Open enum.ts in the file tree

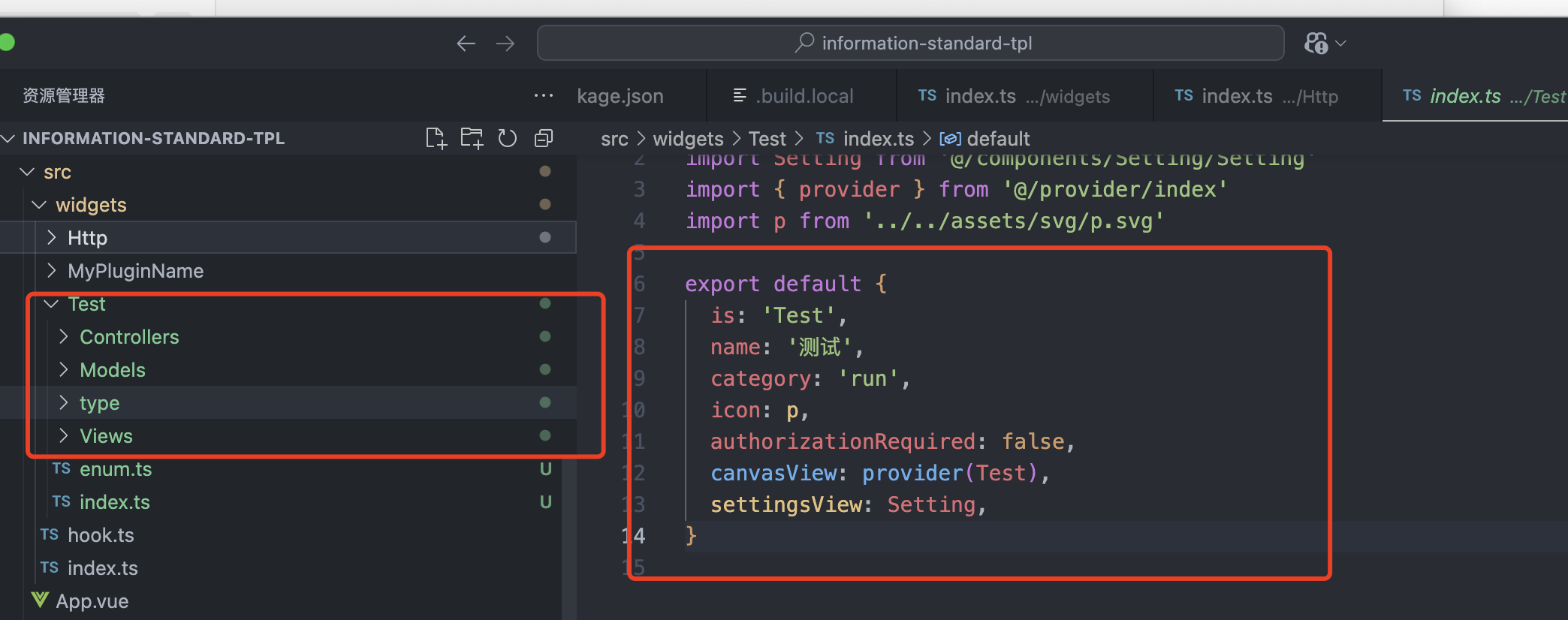click(116, 469)
